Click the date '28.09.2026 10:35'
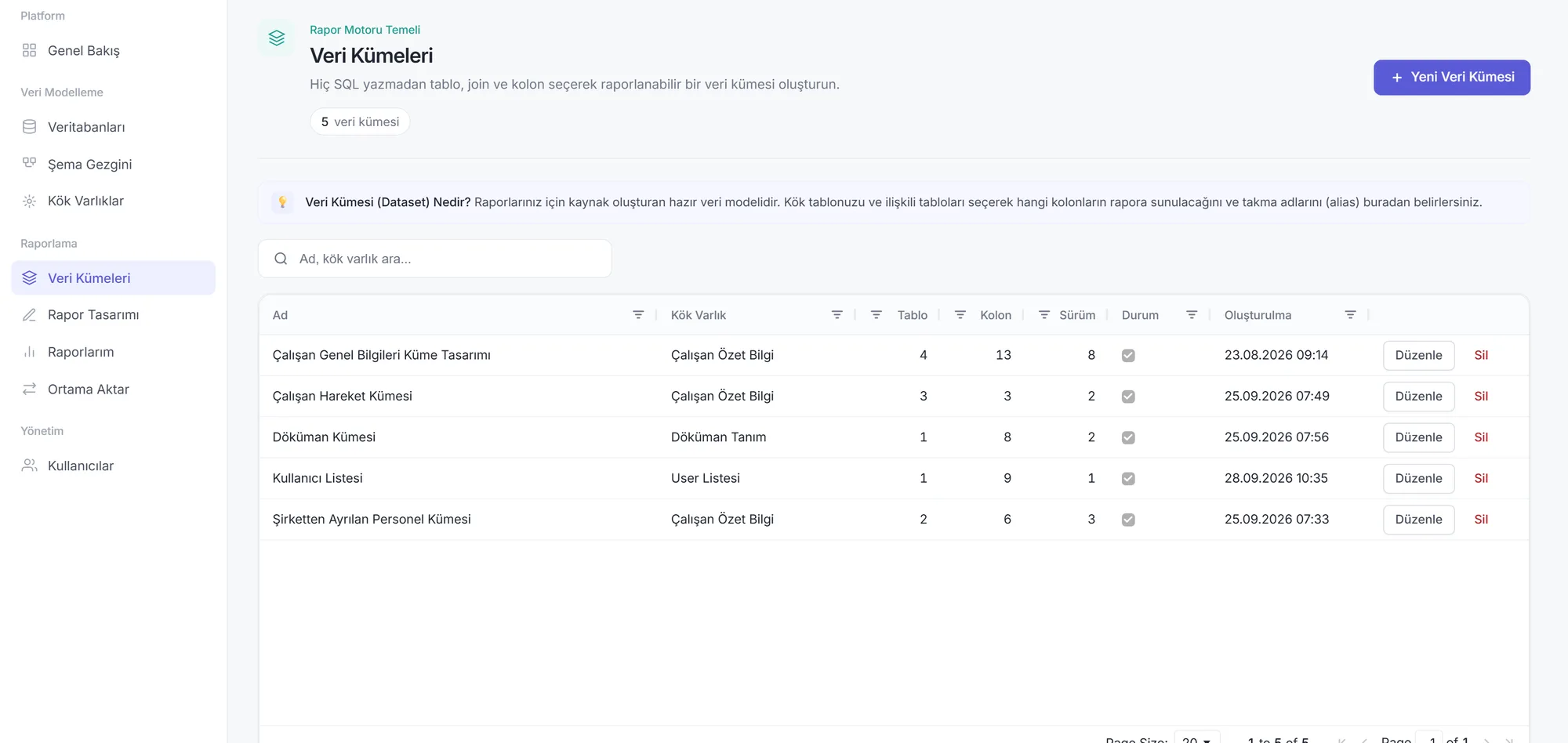1568x743 pixels. tap(1276, 478)
